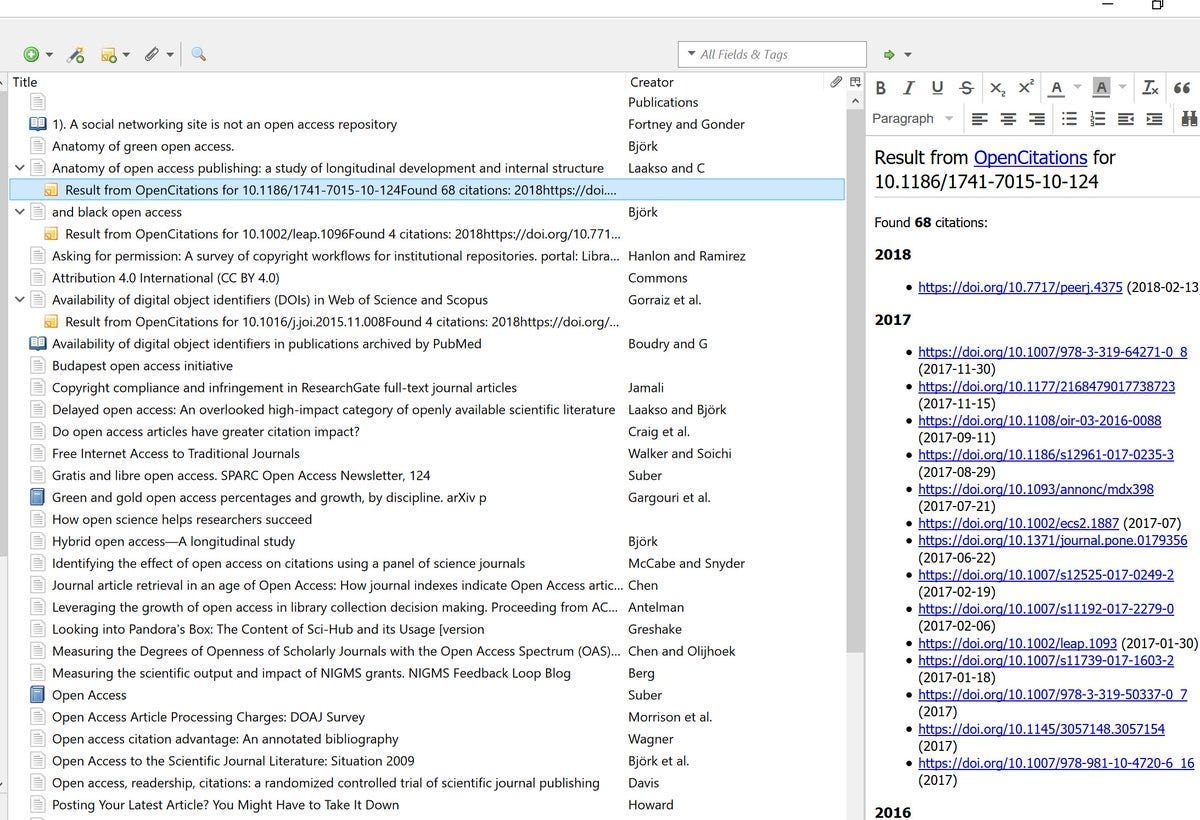
Task: Select 'Attribution 4.0 International (CC BY 4.0)' item
Action: 166,278
